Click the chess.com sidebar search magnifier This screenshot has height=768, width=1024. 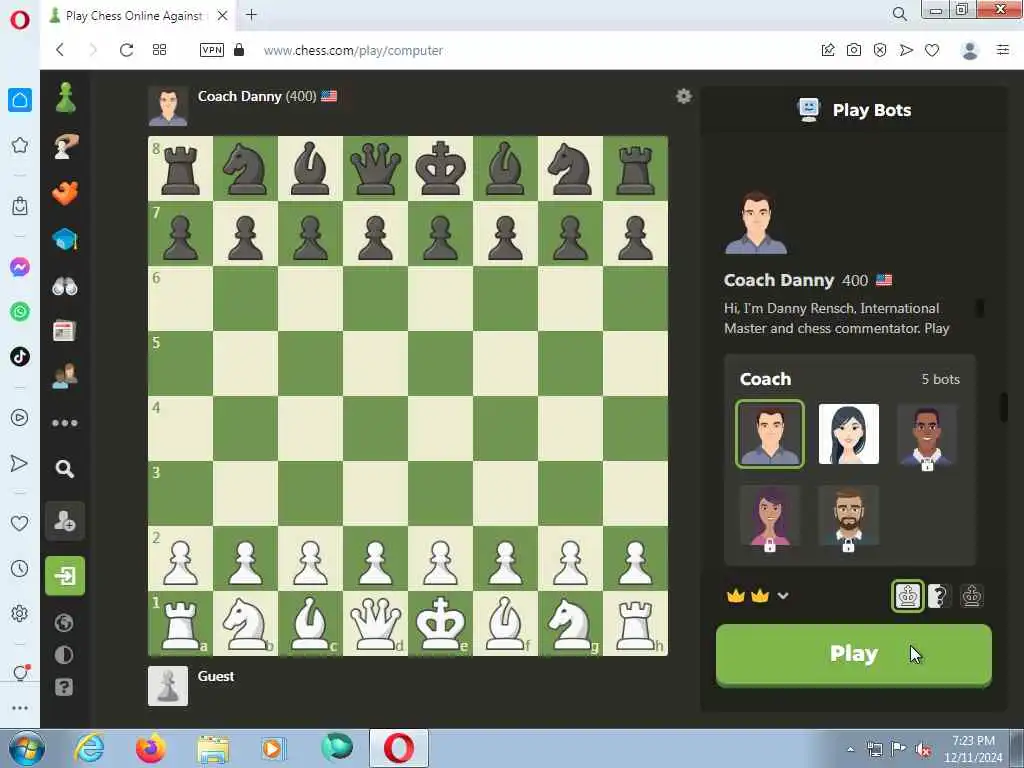pos(65,468)
